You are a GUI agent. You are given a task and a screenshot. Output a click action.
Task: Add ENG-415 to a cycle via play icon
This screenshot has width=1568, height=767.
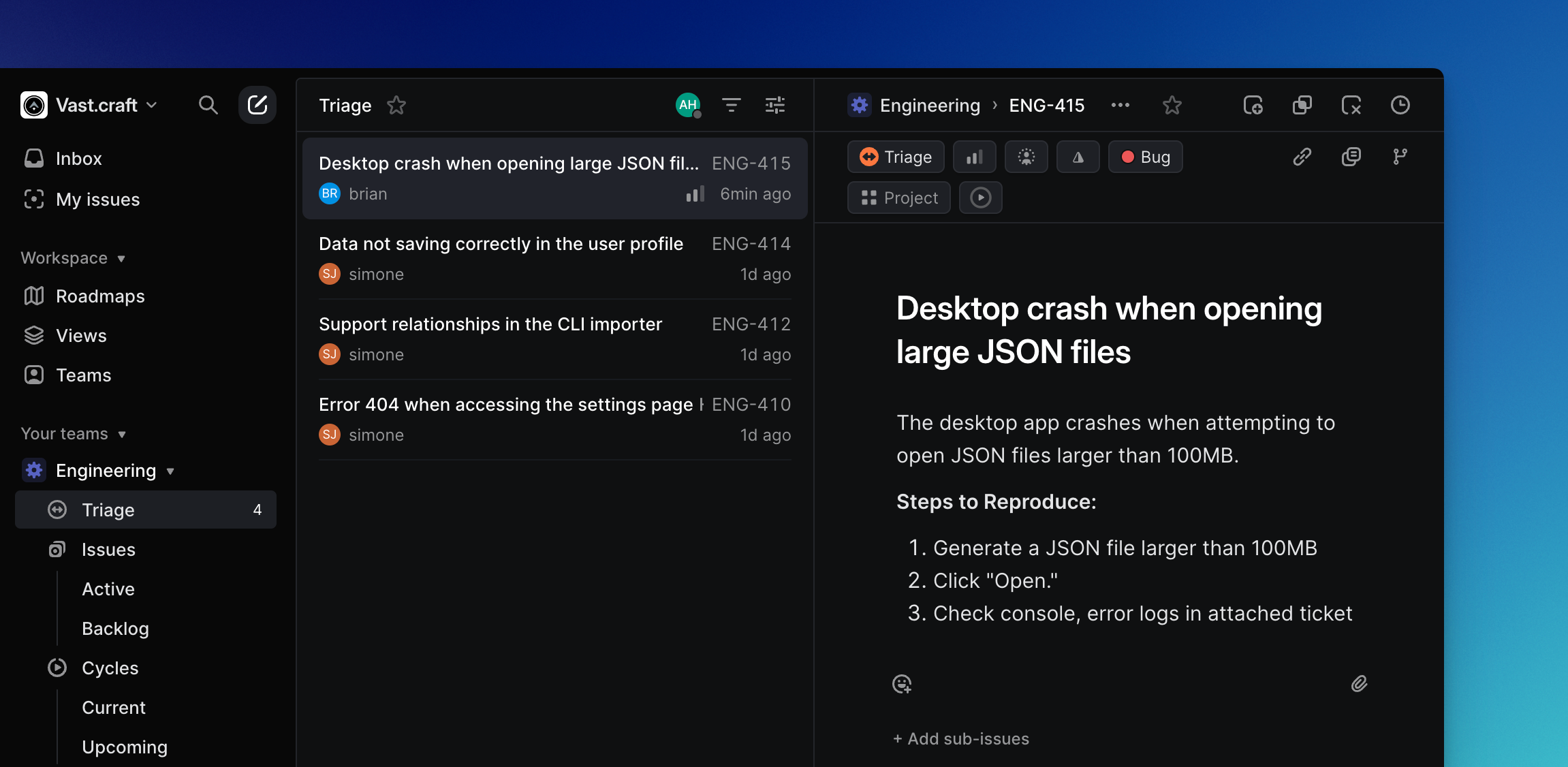(x=980, y=198)
